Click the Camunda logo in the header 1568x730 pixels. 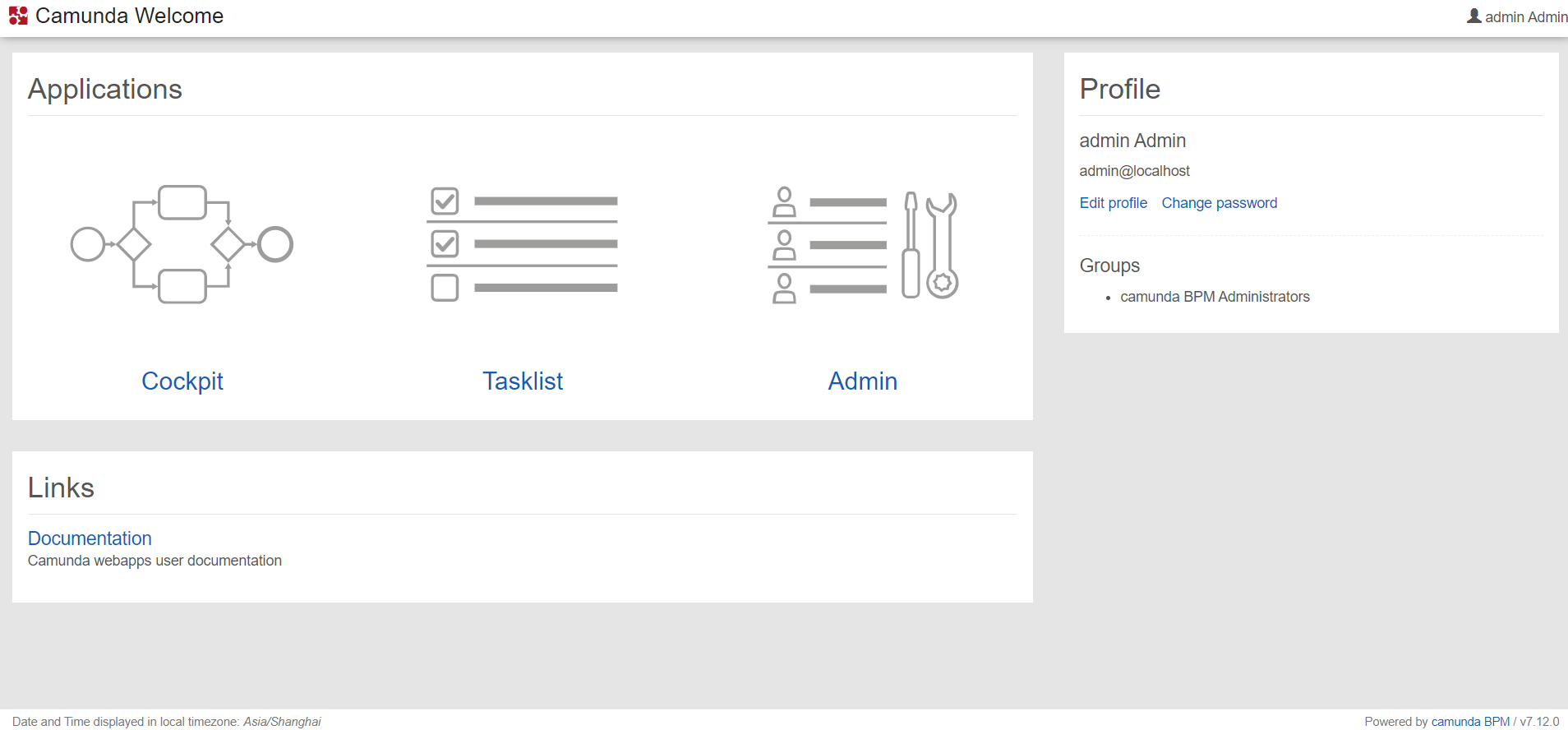coord(18,16)
